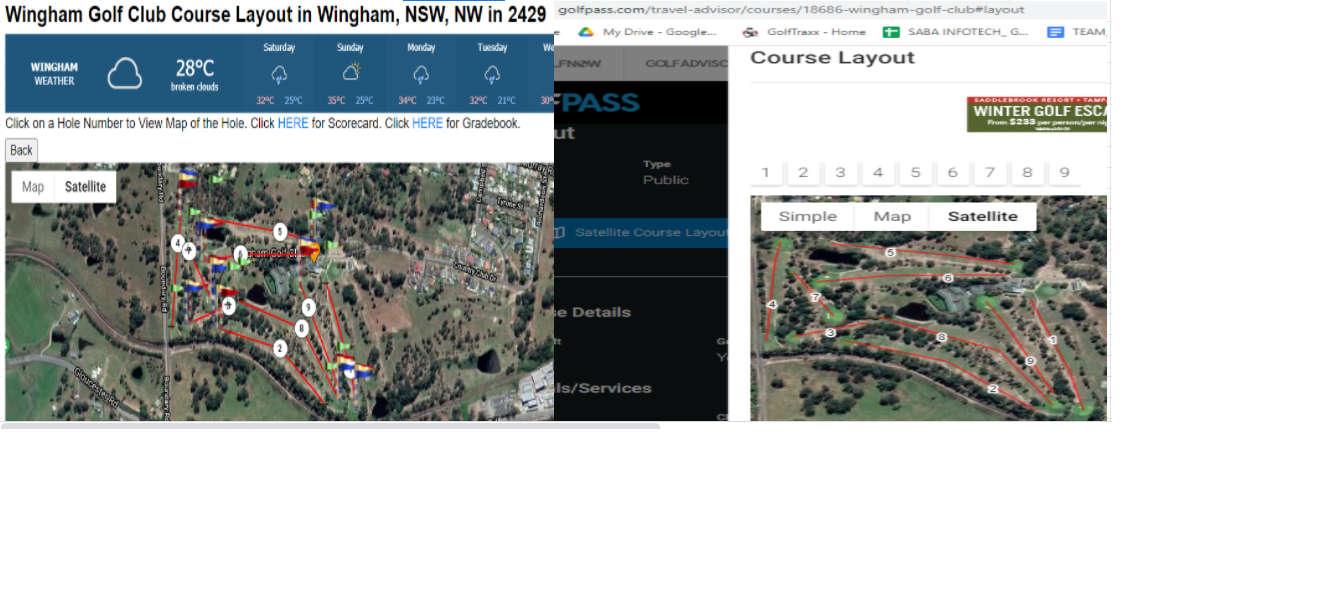Select hole 1 button in GolfPass layout
This screenshot has height=610, width=1332.
coord(765,172)
